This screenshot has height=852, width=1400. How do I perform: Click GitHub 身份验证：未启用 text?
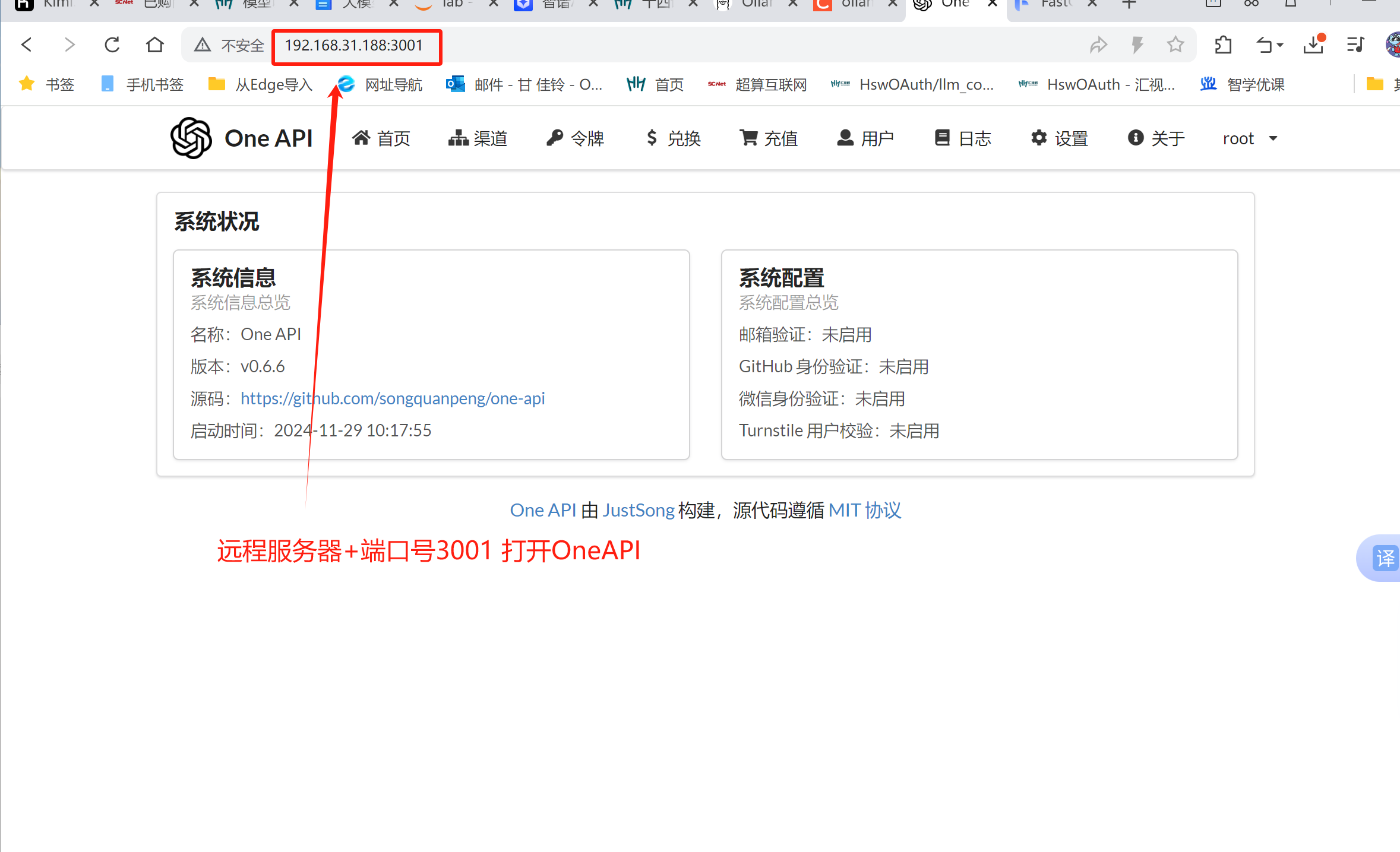833,366
